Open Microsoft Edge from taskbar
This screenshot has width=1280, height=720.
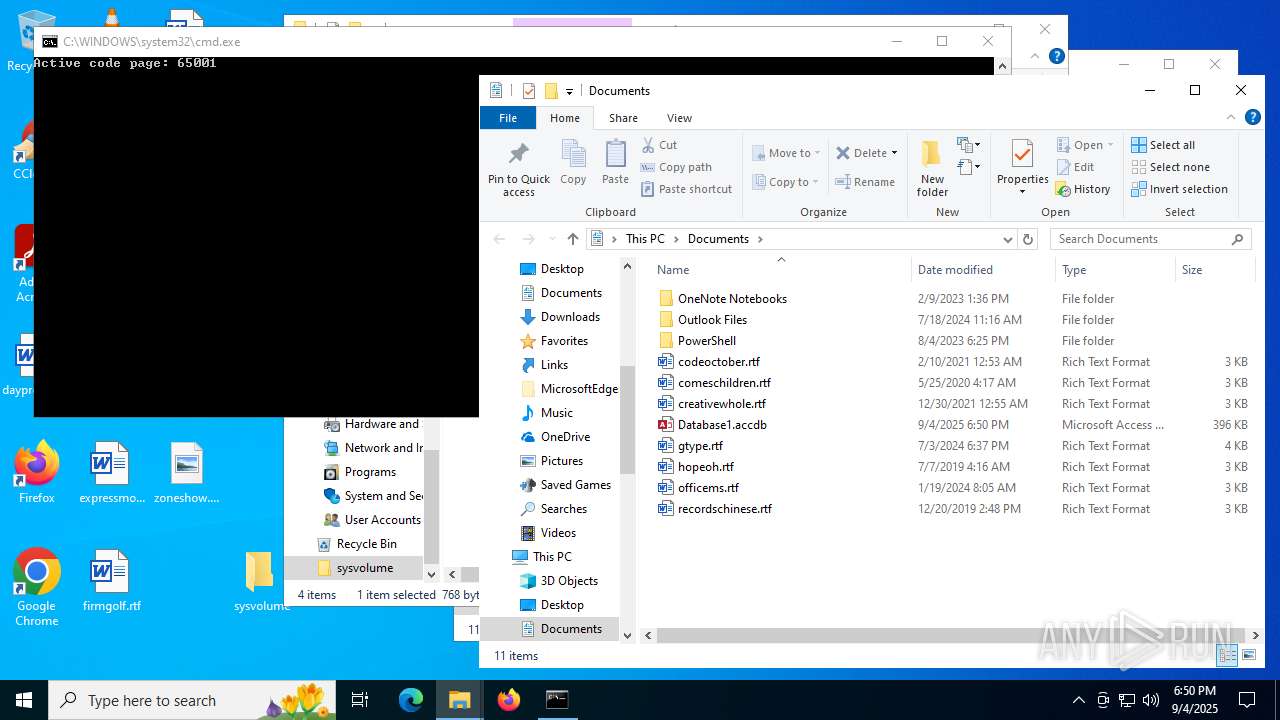point(411,700)
